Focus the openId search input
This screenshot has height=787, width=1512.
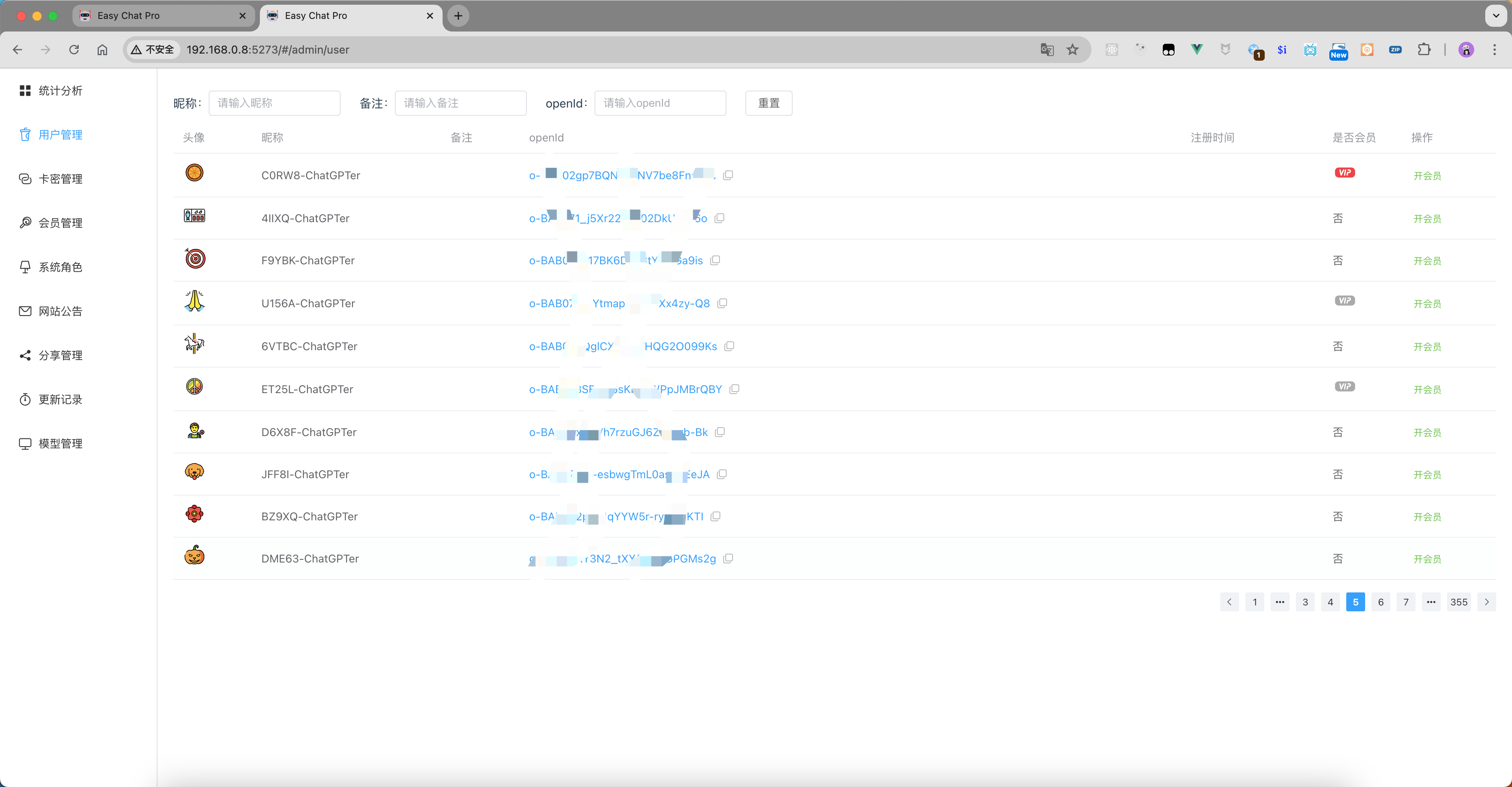[660, 103]
